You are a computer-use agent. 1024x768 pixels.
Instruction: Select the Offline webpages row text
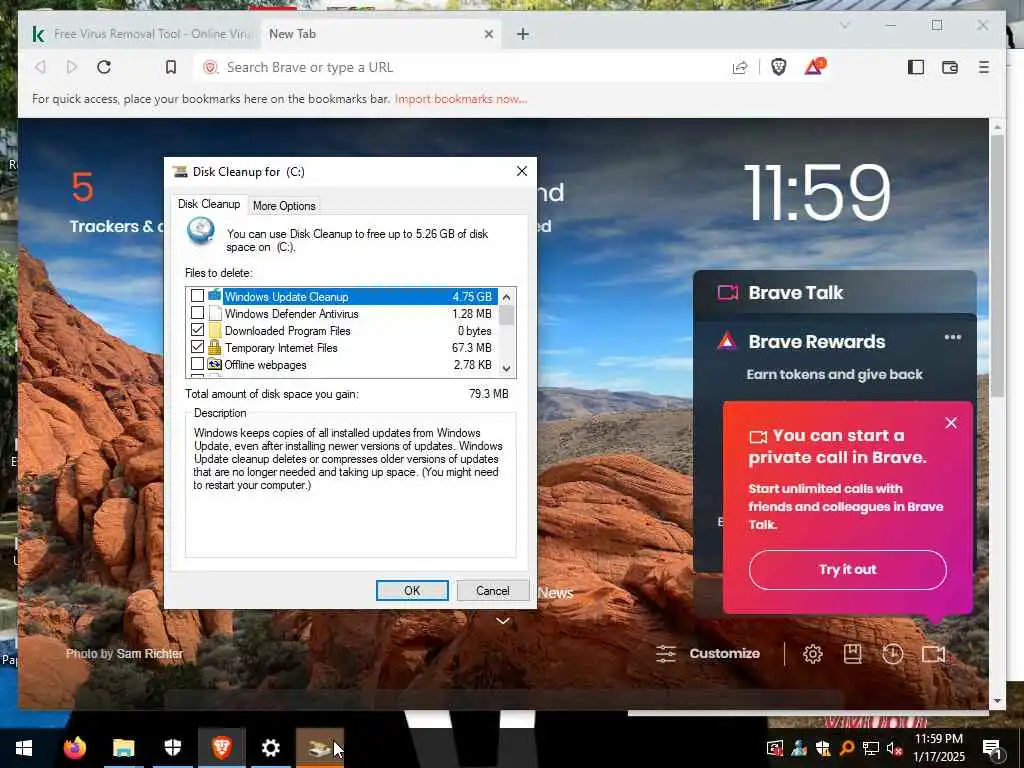pos(265,364)
